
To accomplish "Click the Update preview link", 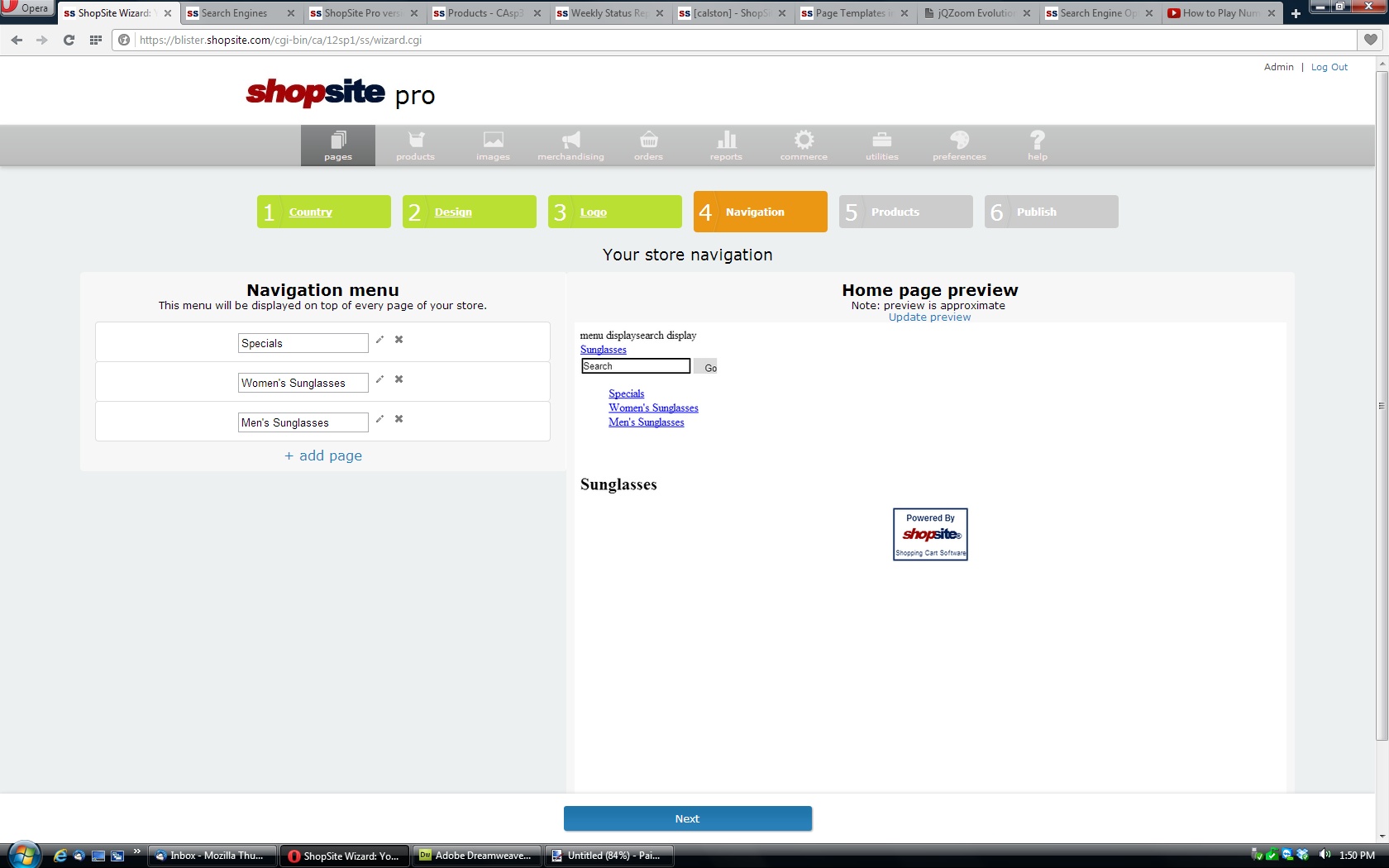I will tap(929, 317).
